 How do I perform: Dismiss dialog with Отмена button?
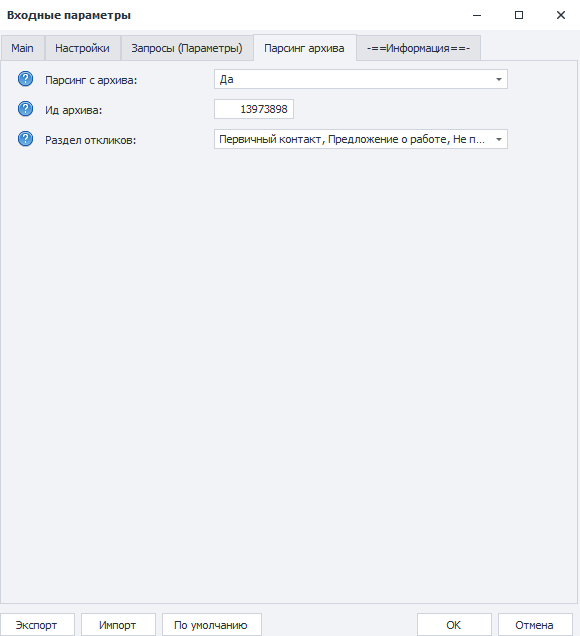click(535, 625)
